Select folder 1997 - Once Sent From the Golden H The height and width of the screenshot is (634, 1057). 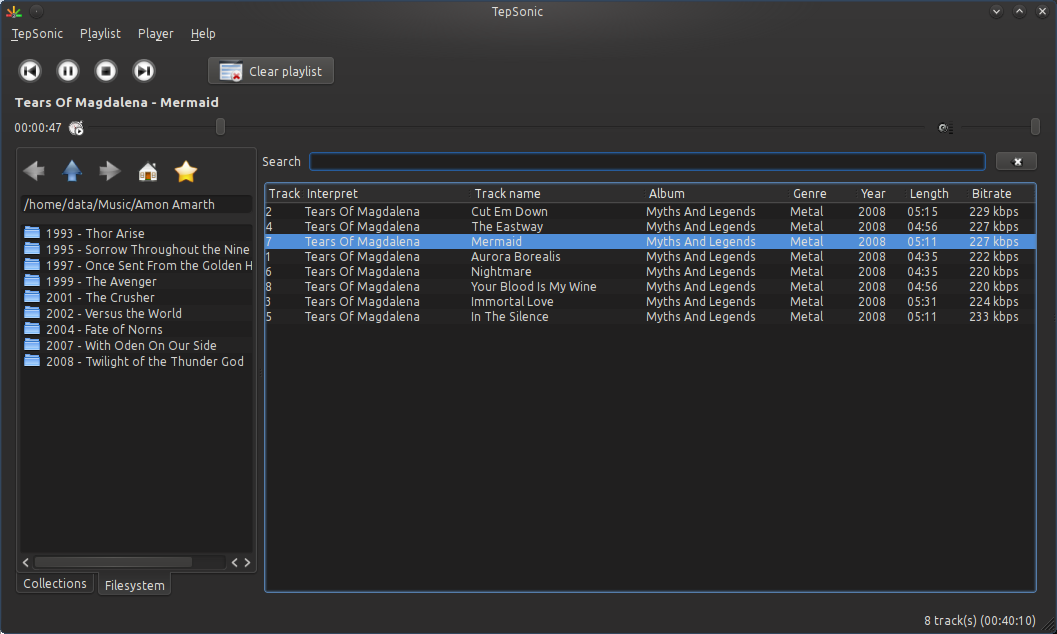pos(137,265)
